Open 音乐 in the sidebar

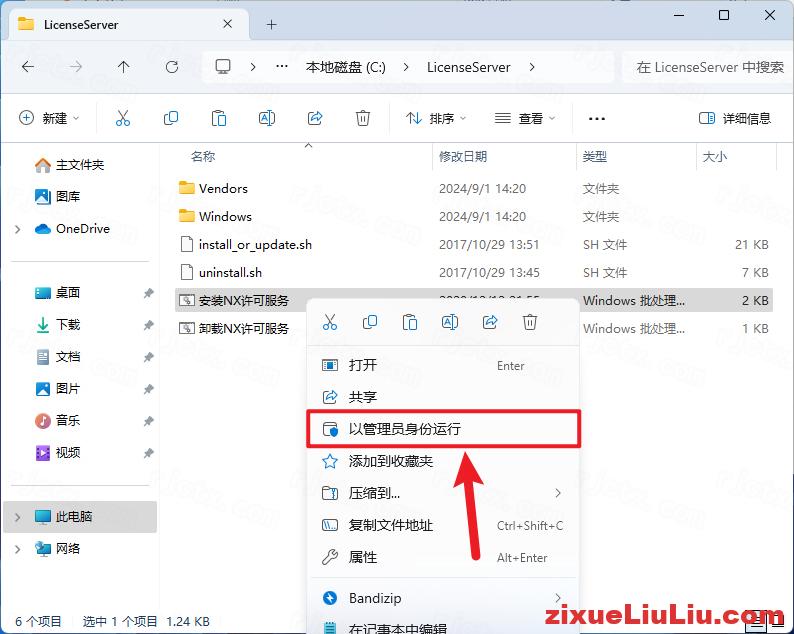point(58,420)
